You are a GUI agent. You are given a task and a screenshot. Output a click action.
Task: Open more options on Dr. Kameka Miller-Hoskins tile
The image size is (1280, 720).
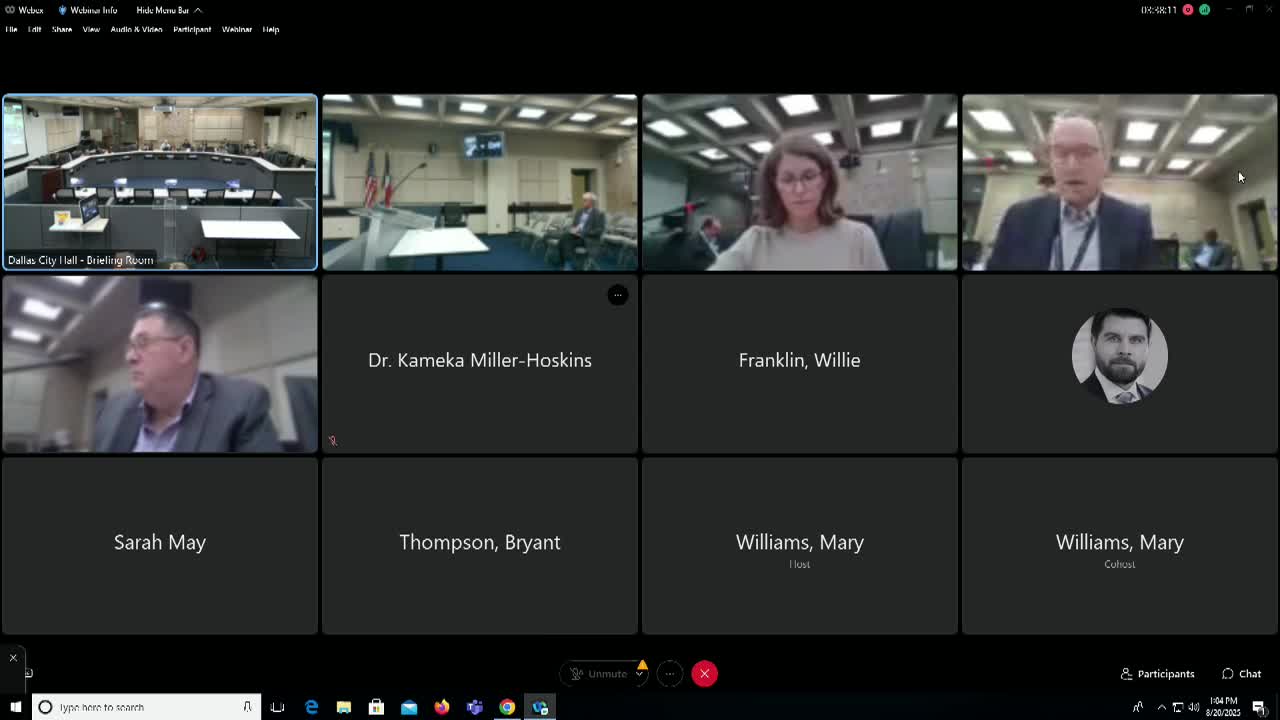pyautogui.click(x=618, y=295)
